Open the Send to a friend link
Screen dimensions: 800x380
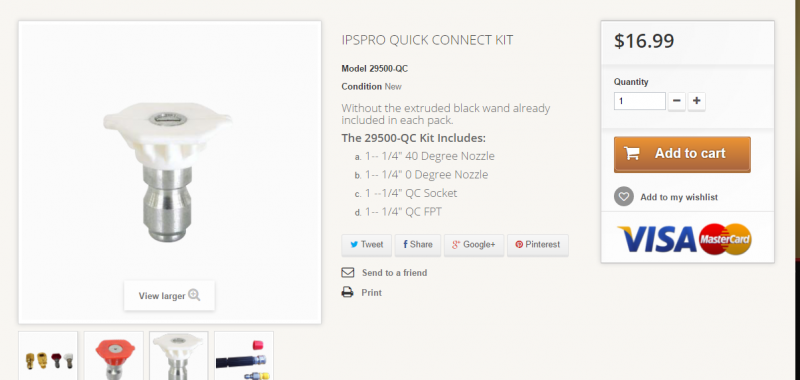[394, 273]
